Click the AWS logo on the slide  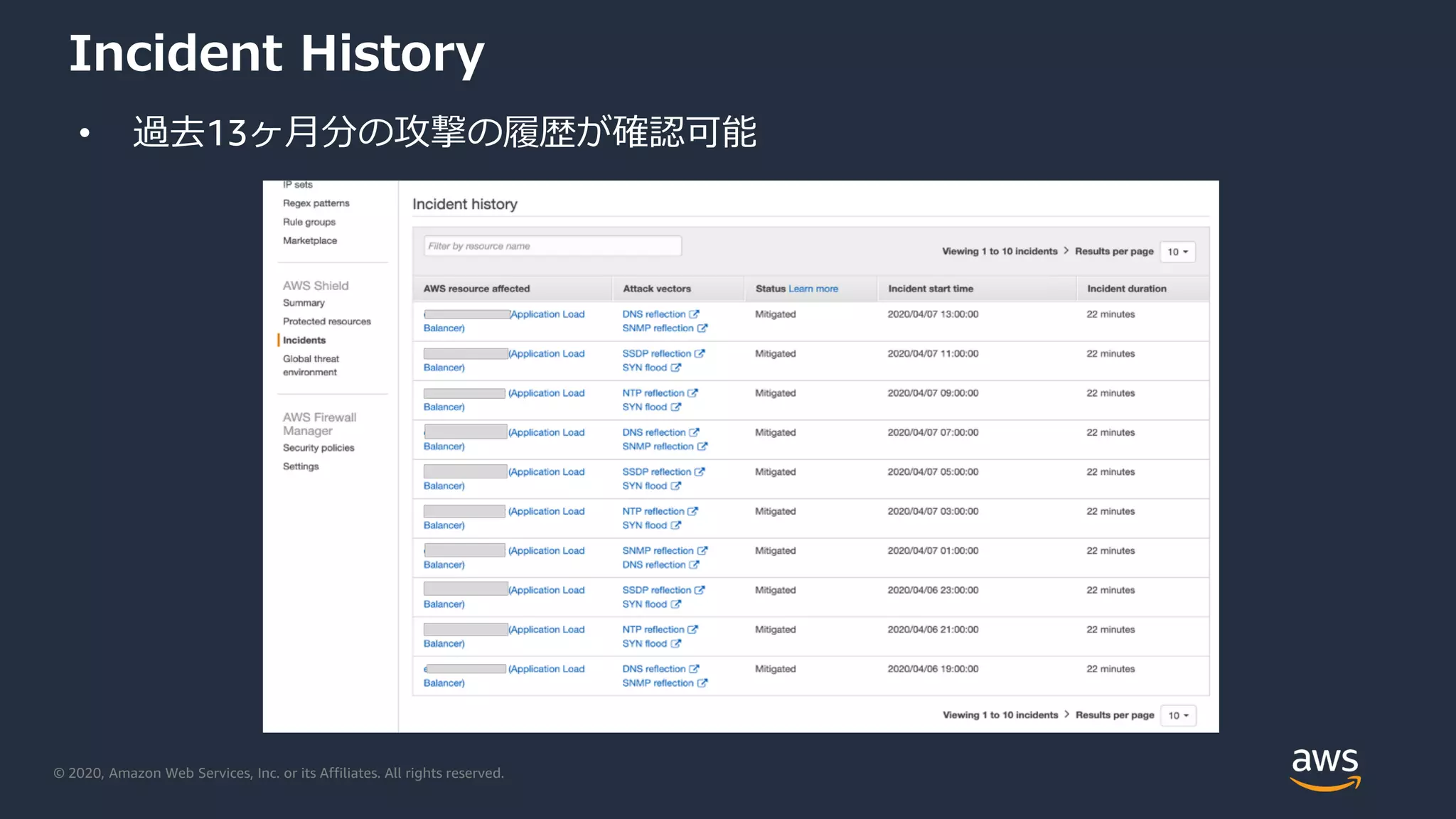pos(1325,769)
